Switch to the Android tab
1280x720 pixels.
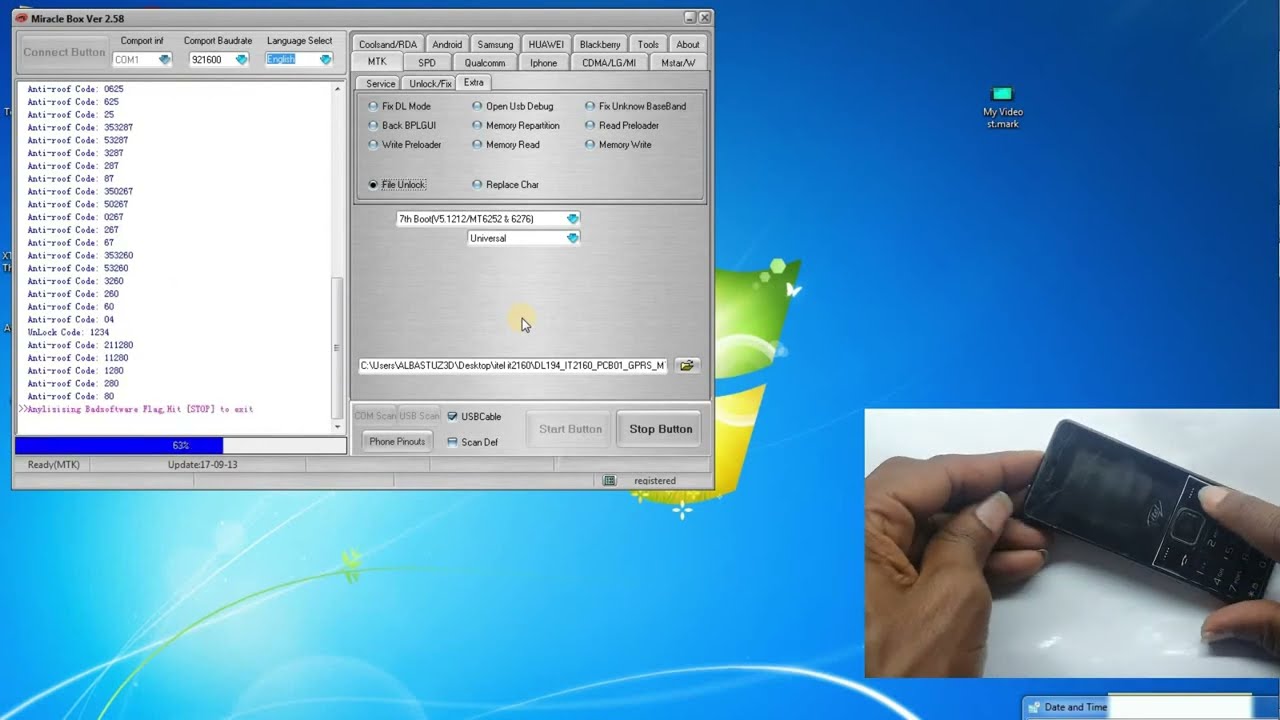(x=447, y=44)
